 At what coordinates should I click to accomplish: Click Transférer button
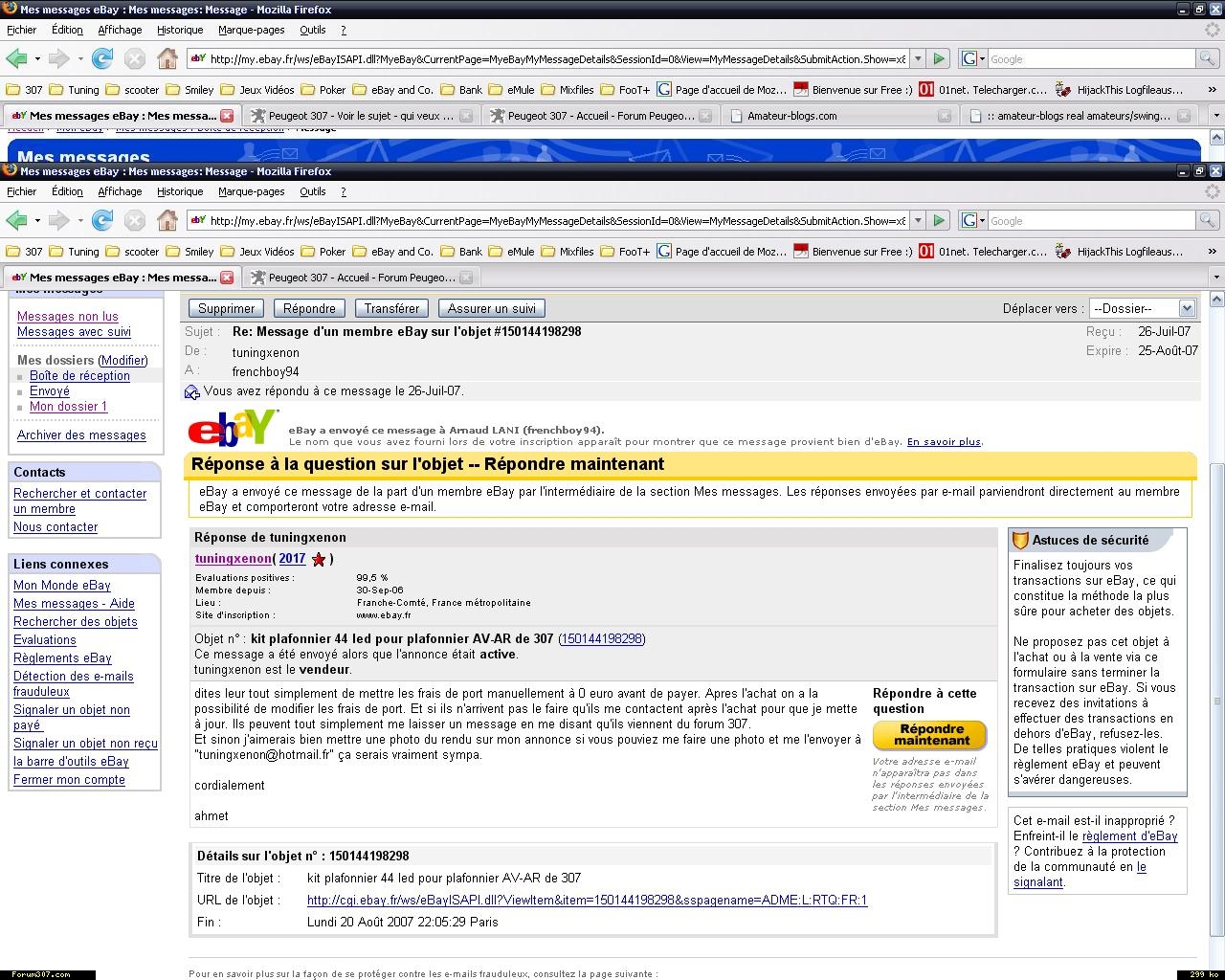coord(391,308)
